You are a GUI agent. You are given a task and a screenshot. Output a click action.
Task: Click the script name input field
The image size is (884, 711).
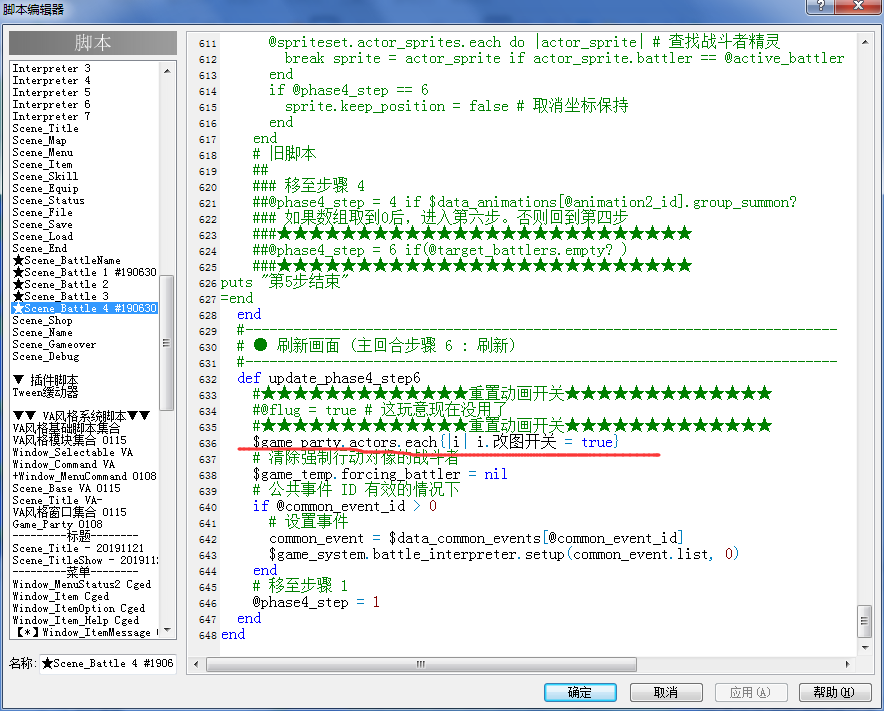click(x=107, y=664)
